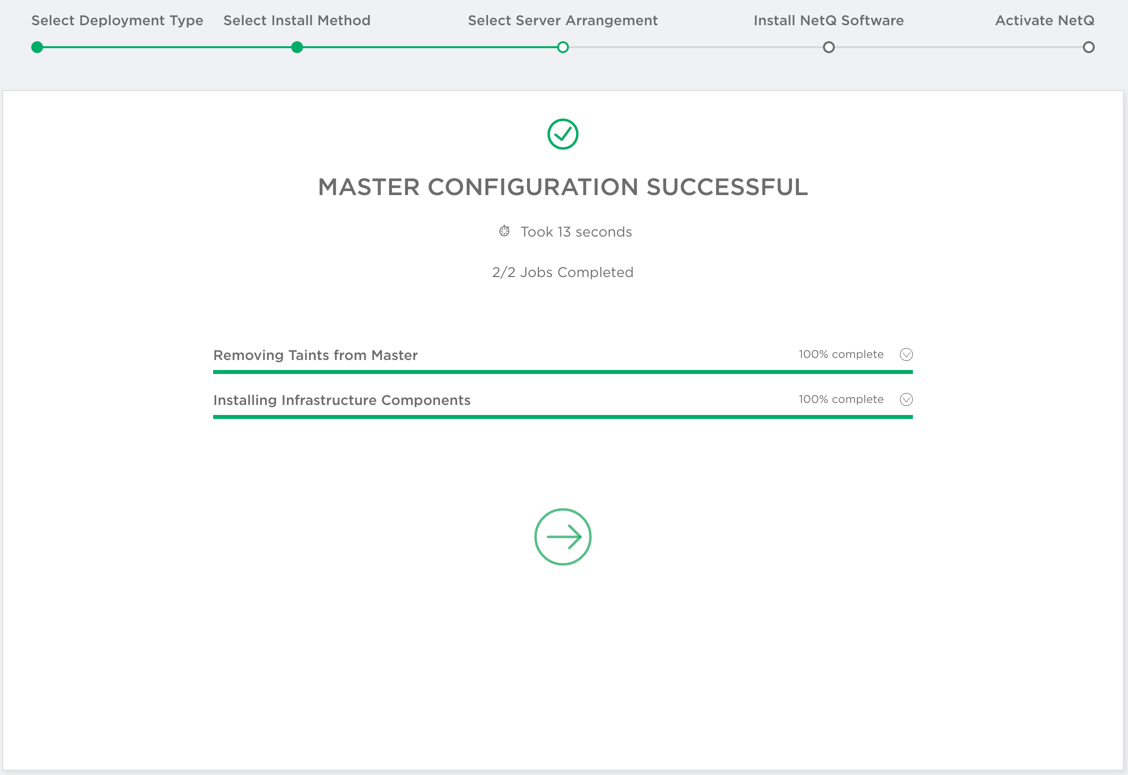Screen dimensions: 1128x775
Task: Click the green next arrow button
Action: [x=563, y=537]
